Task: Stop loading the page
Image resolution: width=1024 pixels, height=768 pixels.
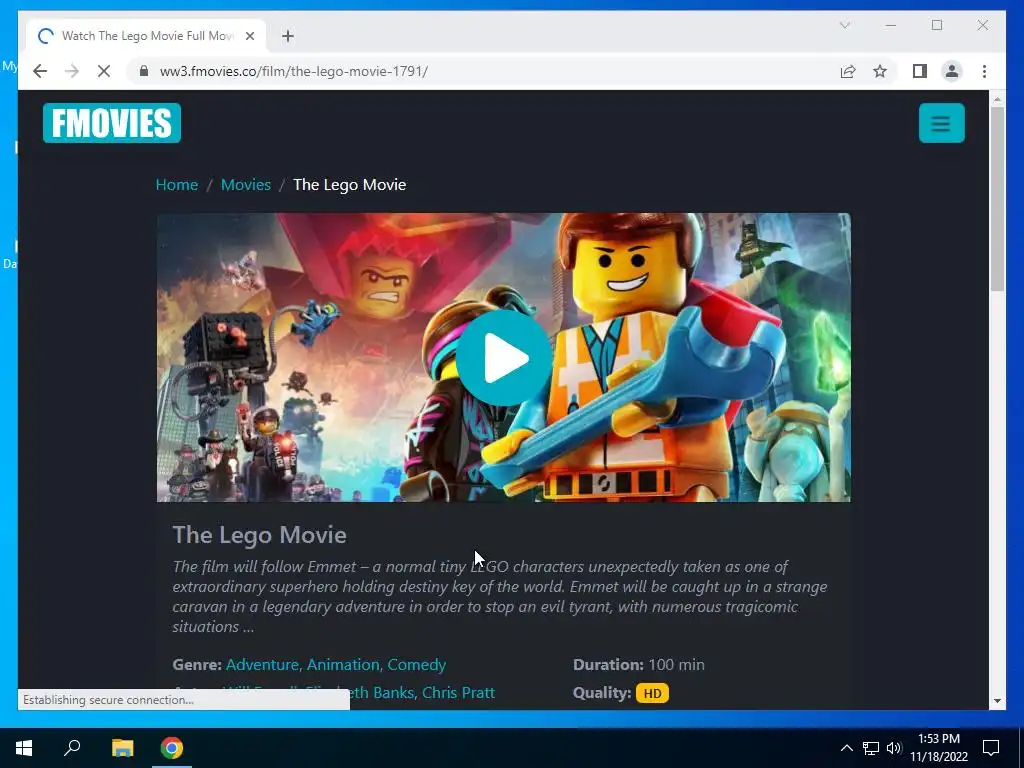Action: 104,71
